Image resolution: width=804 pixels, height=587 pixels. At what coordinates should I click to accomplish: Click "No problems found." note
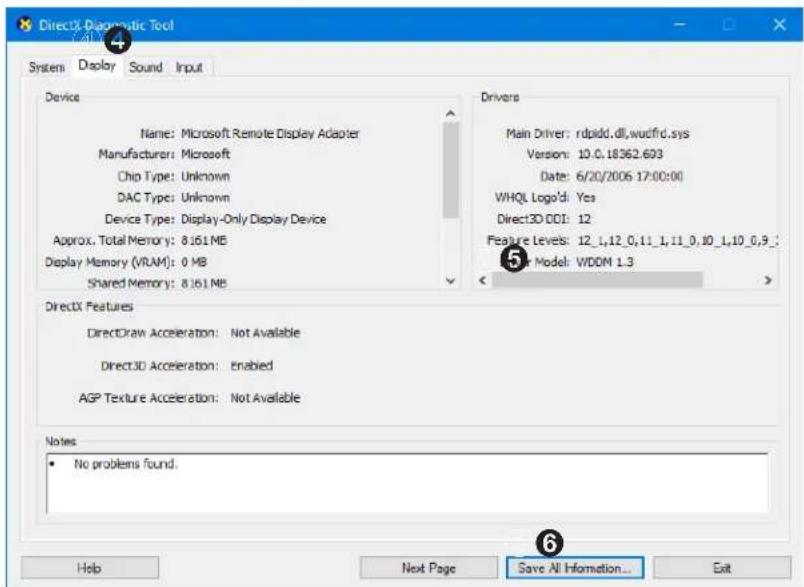tap(126, 464)
